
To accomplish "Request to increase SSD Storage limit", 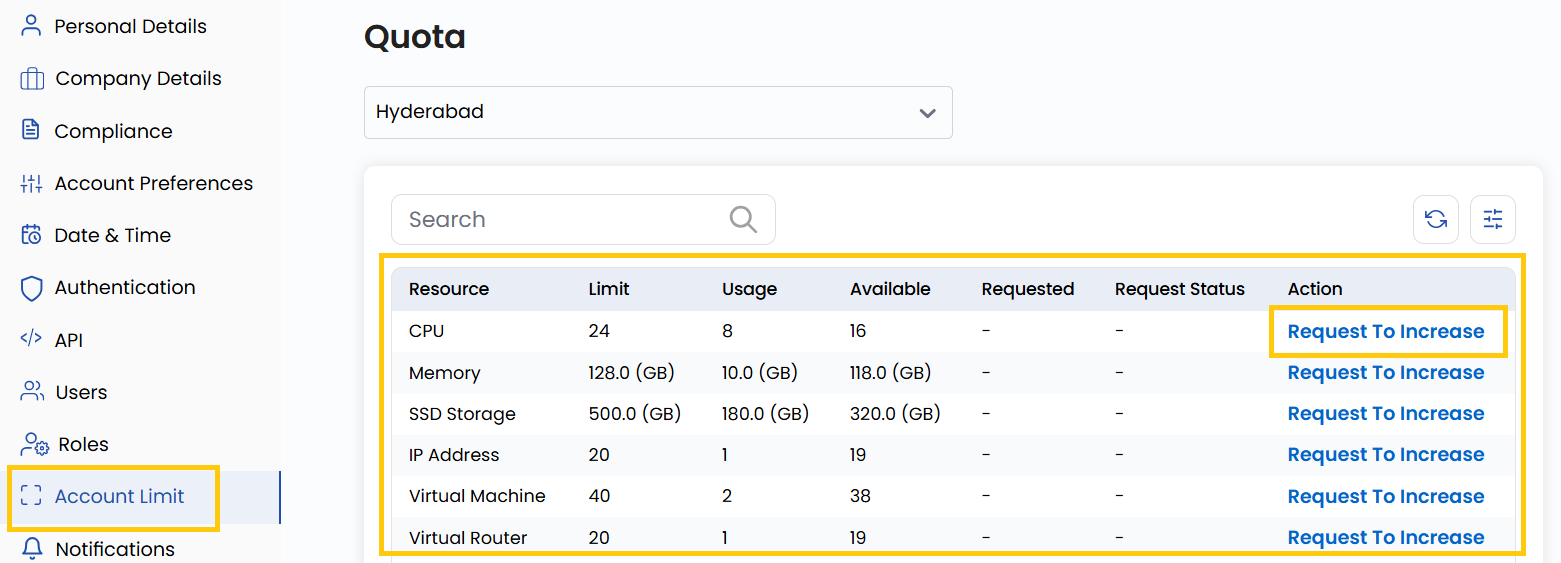I will (x=1385, y=414).
